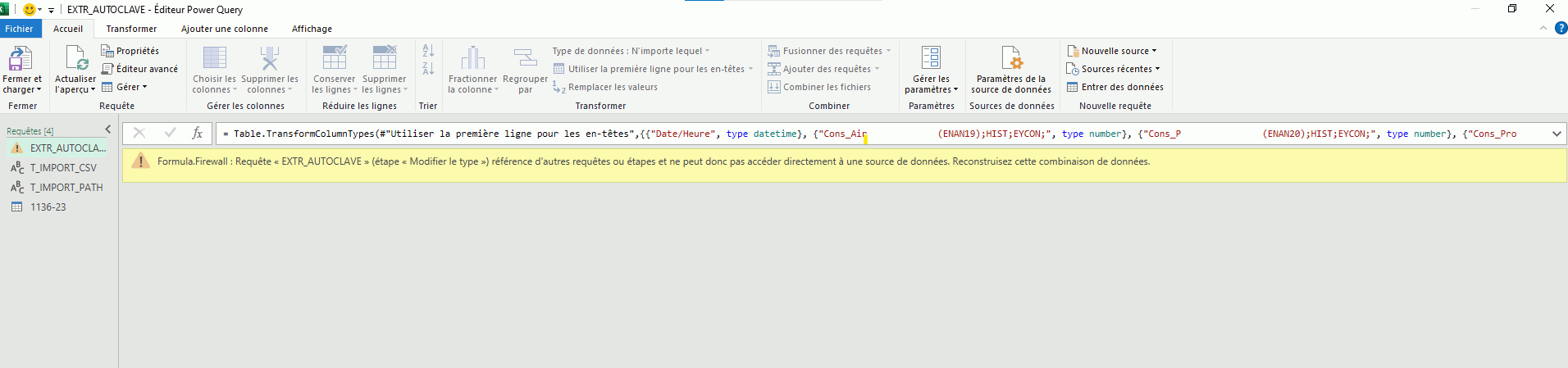The image size is (1568, 368).
Task: Expand the formula bar with chevron
Action: (x=1556, y=134)
